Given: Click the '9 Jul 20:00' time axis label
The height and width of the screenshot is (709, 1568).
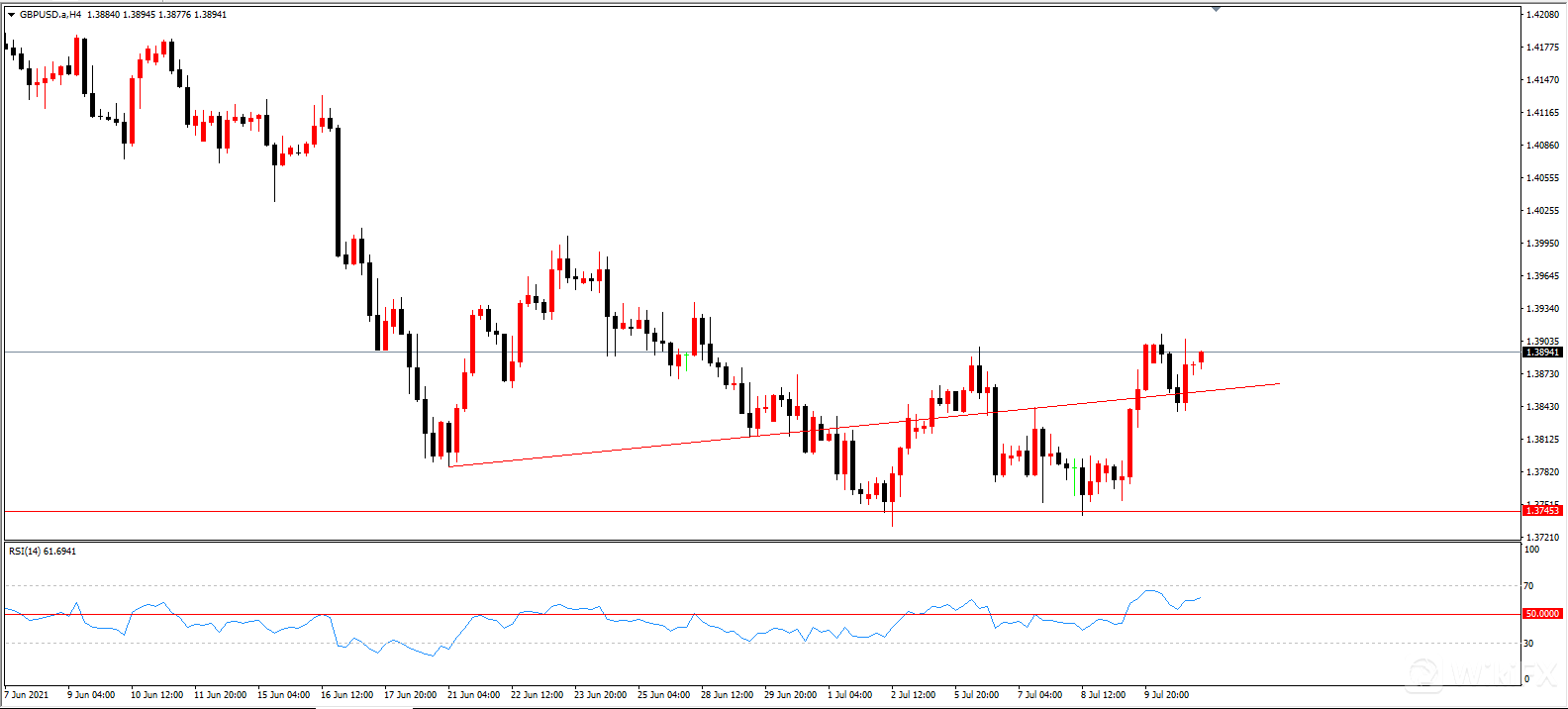Looking at the screenshot, I should [1166, 694].
